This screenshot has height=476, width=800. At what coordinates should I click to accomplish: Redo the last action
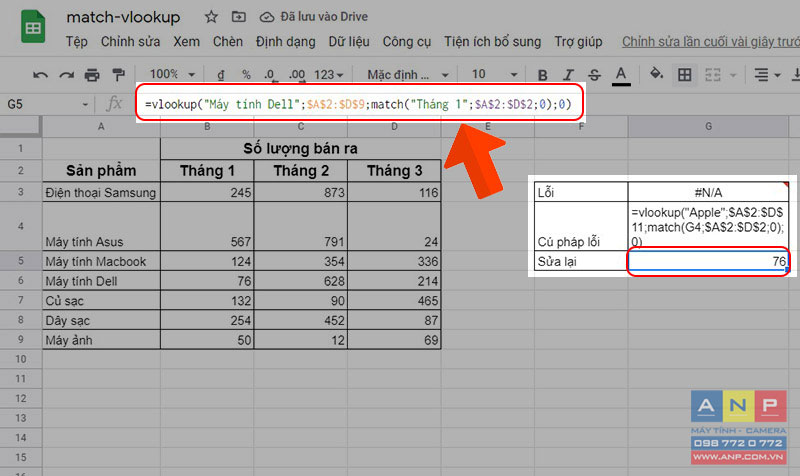66,75
